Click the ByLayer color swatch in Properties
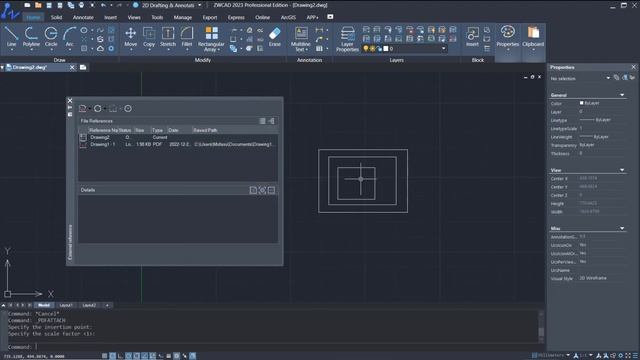Screen dimensions: 640x360 pos(582,103)
